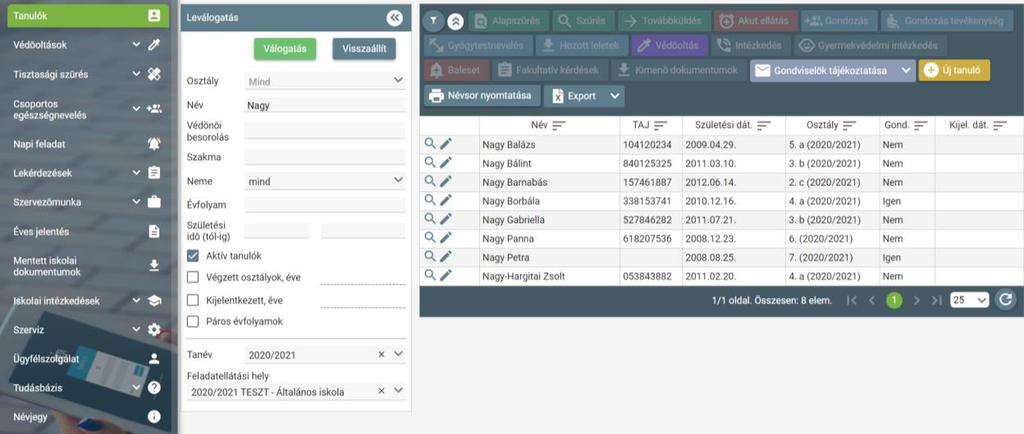Open the filter 'T' round icon in toolbar

[x=432, y=21]
